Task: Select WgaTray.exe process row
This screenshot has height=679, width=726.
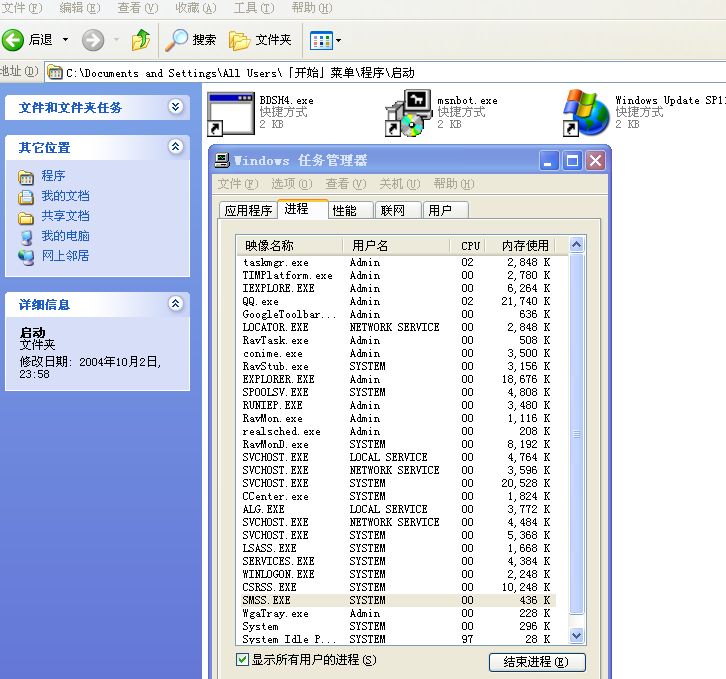Action: point(396,613)
